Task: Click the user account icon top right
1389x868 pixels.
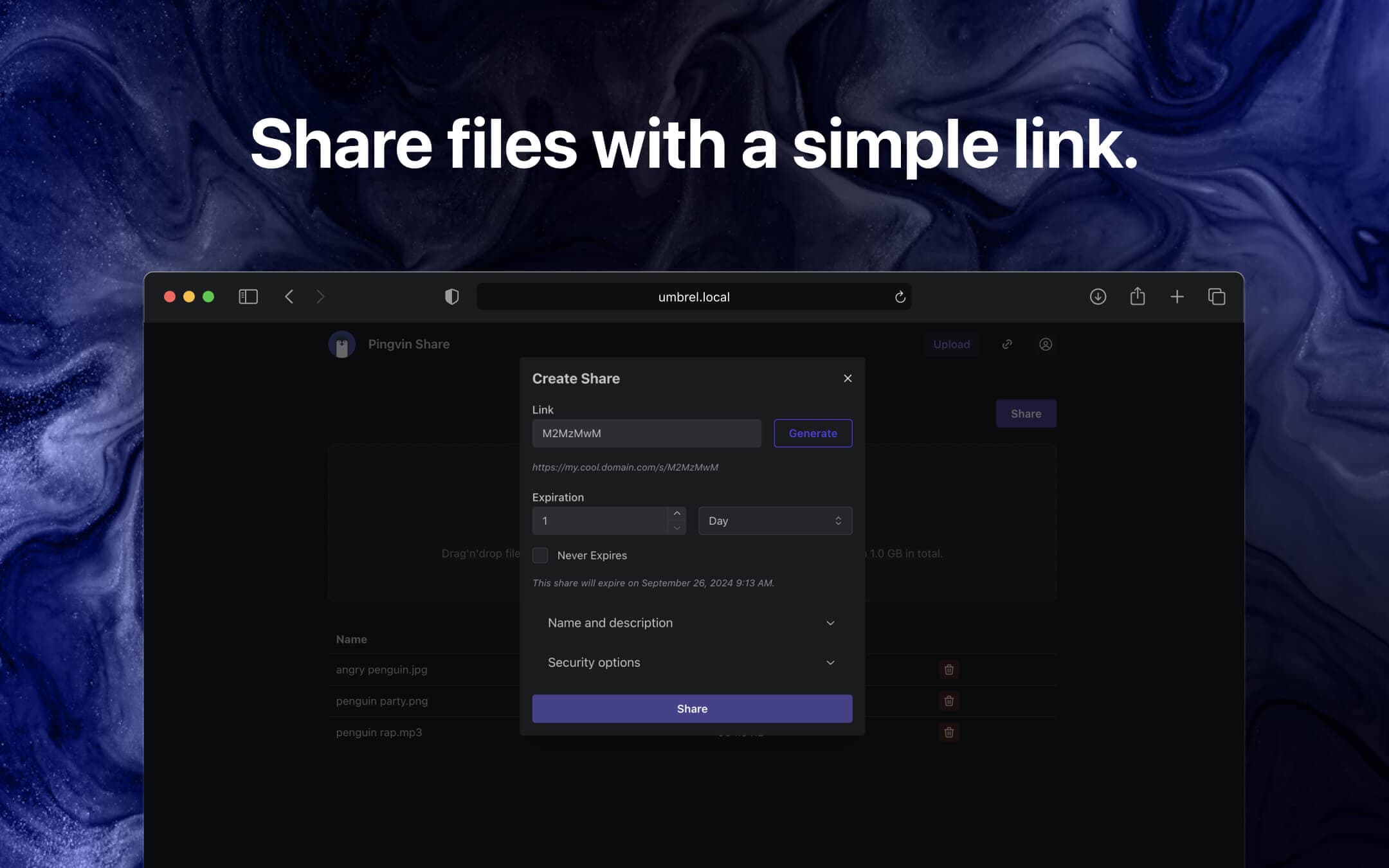Action: (1046, 344)
